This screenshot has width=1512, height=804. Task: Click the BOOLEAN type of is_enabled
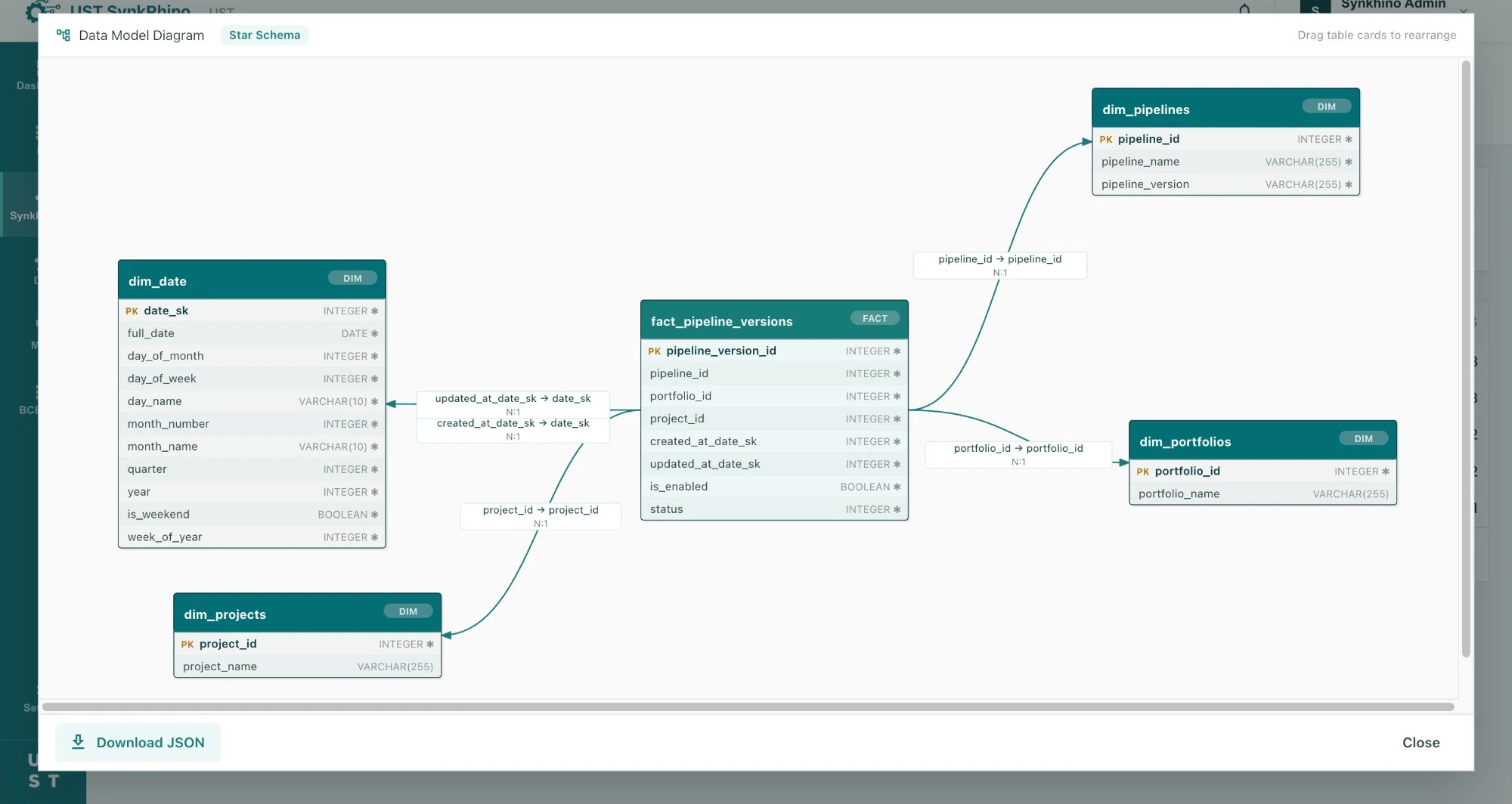(865, 487)
